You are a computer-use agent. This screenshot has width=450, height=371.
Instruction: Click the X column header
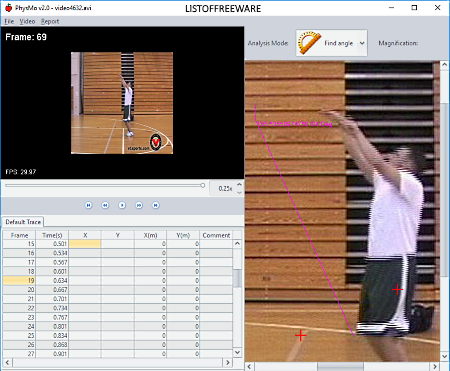coord(85,235)
